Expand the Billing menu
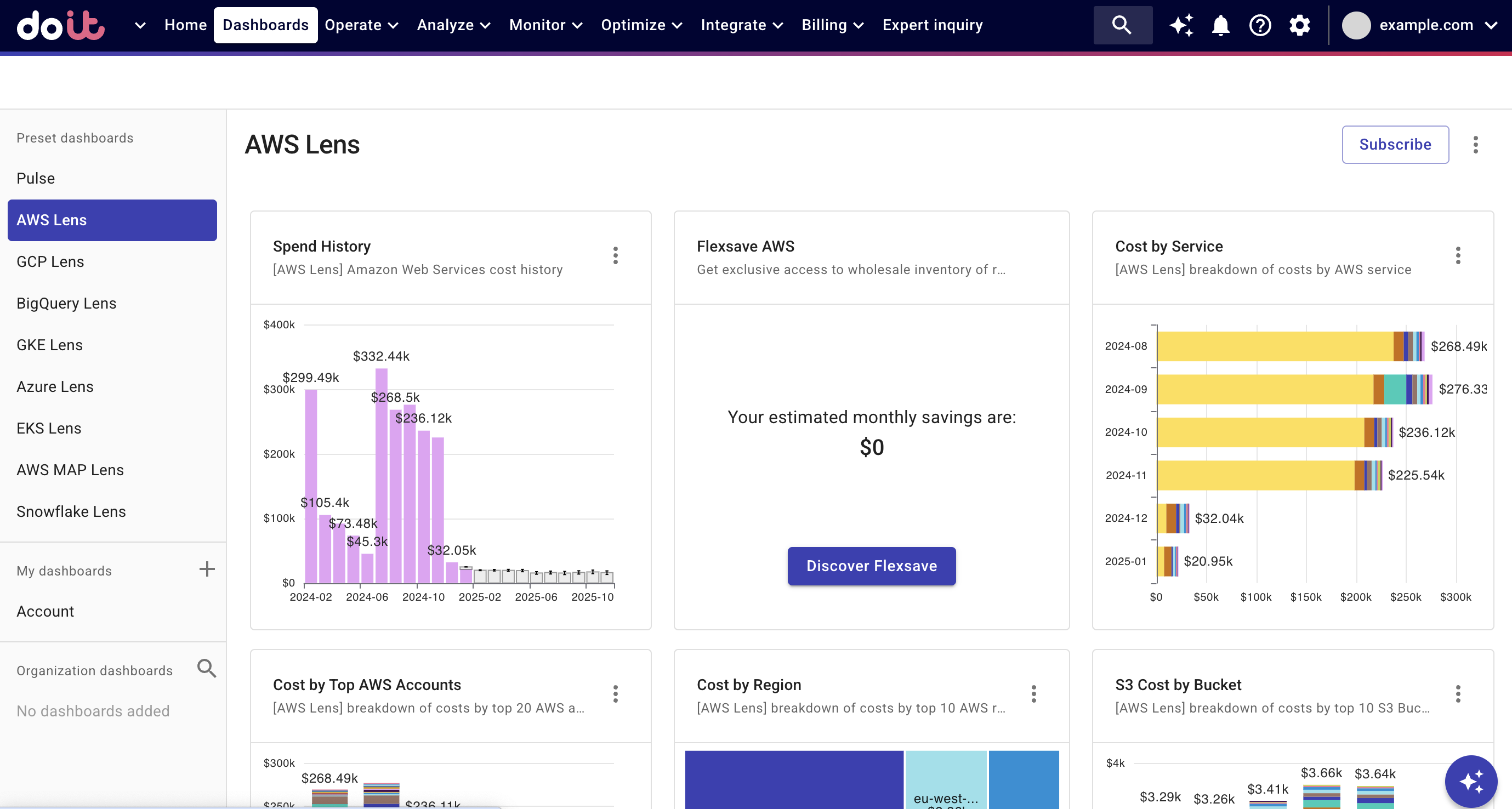Image resolution: width=1512 pixels, height=809 pixels. 832,25
